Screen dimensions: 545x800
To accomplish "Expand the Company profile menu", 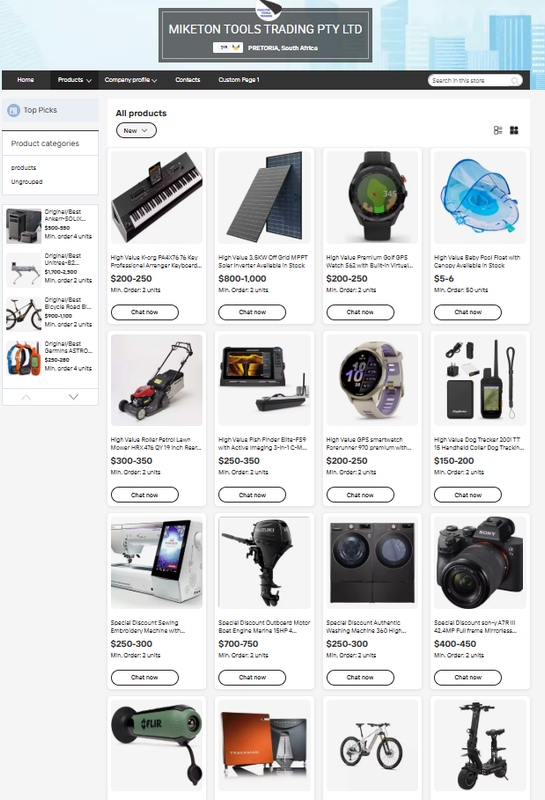I will click(x=131, y=80).
